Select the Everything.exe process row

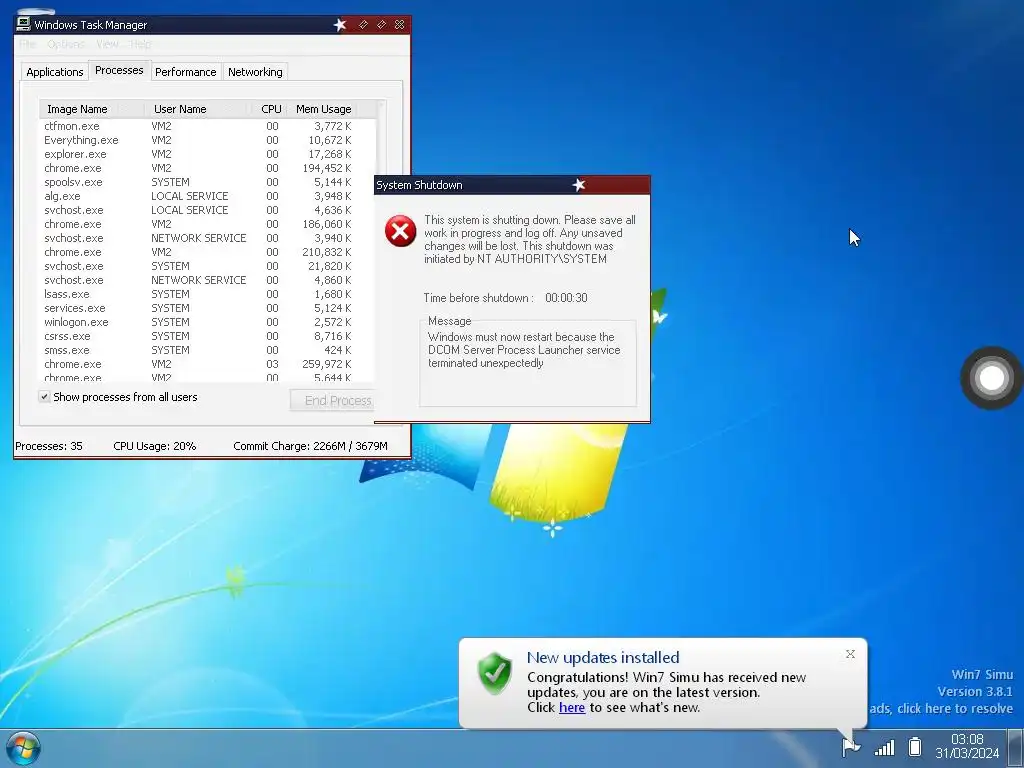tap(207, 140)
